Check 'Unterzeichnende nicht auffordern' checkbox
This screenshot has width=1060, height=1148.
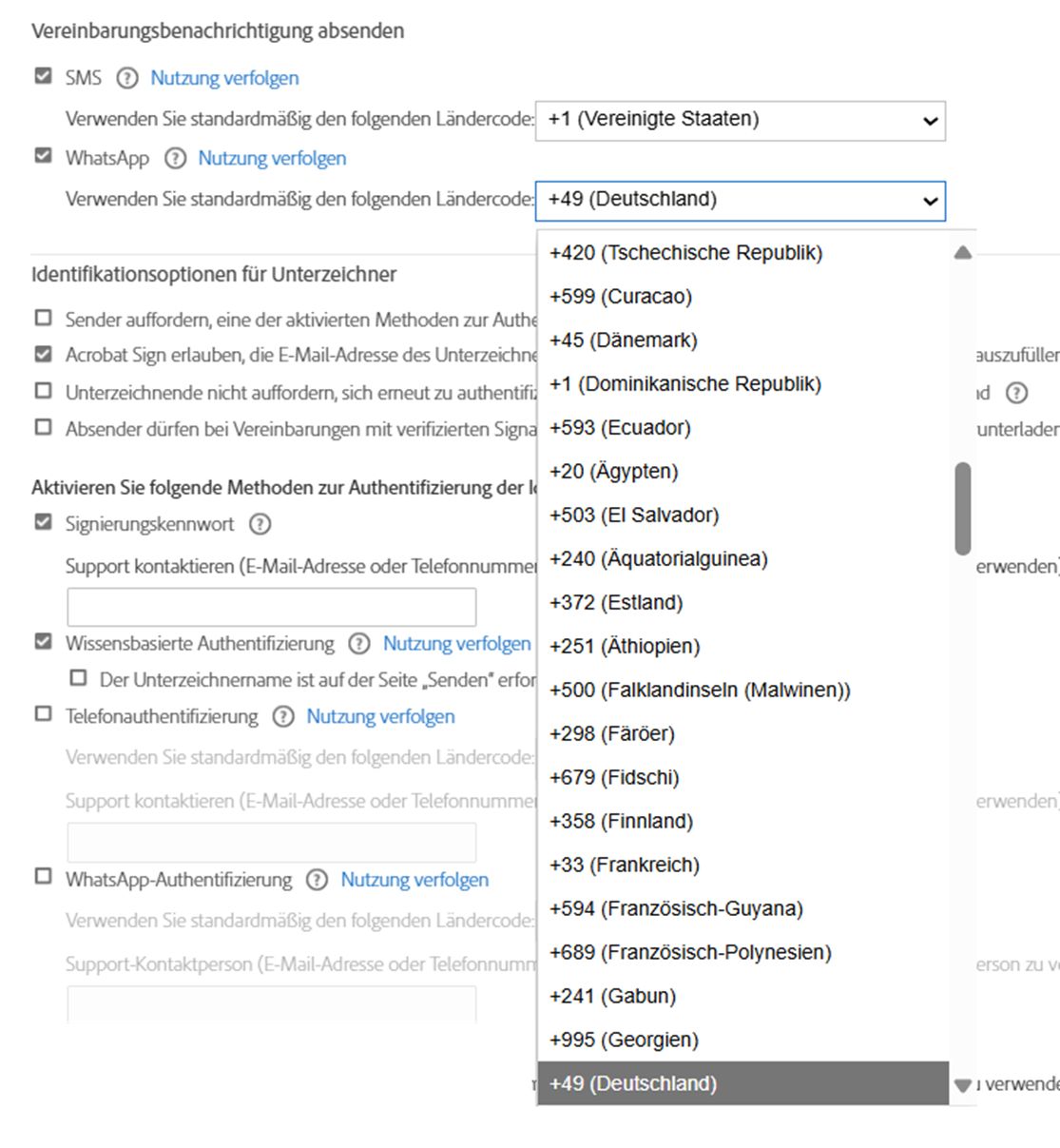click(43, 391)
